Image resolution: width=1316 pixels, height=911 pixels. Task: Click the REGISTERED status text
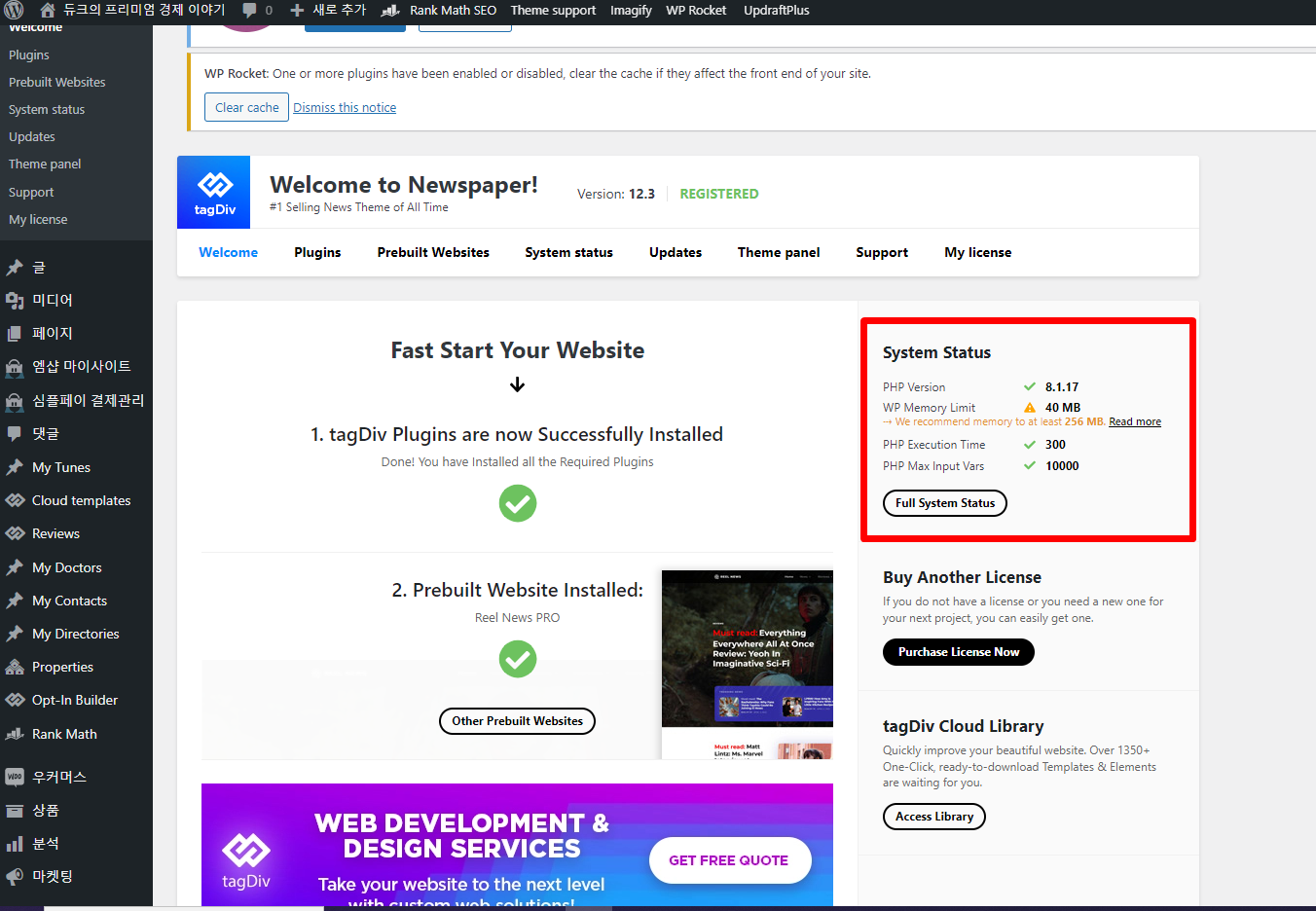point(719,194)
